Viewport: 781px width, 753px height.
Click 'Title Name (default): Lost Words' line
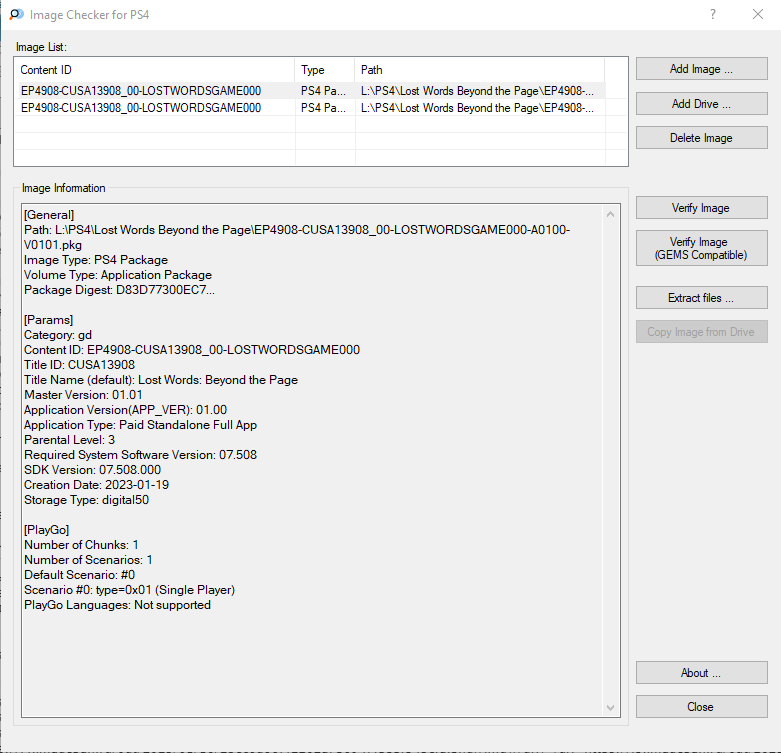point(161,379)
